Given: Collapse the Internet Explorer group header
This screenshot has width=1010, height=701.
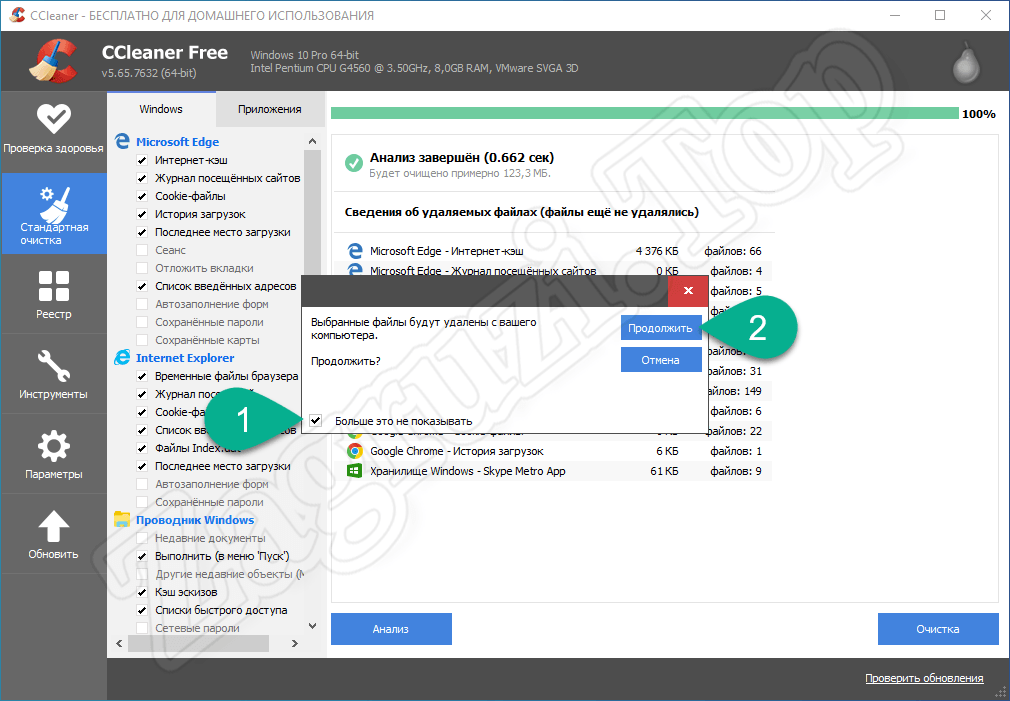Looking at the screenshot, I should [185, 358].
